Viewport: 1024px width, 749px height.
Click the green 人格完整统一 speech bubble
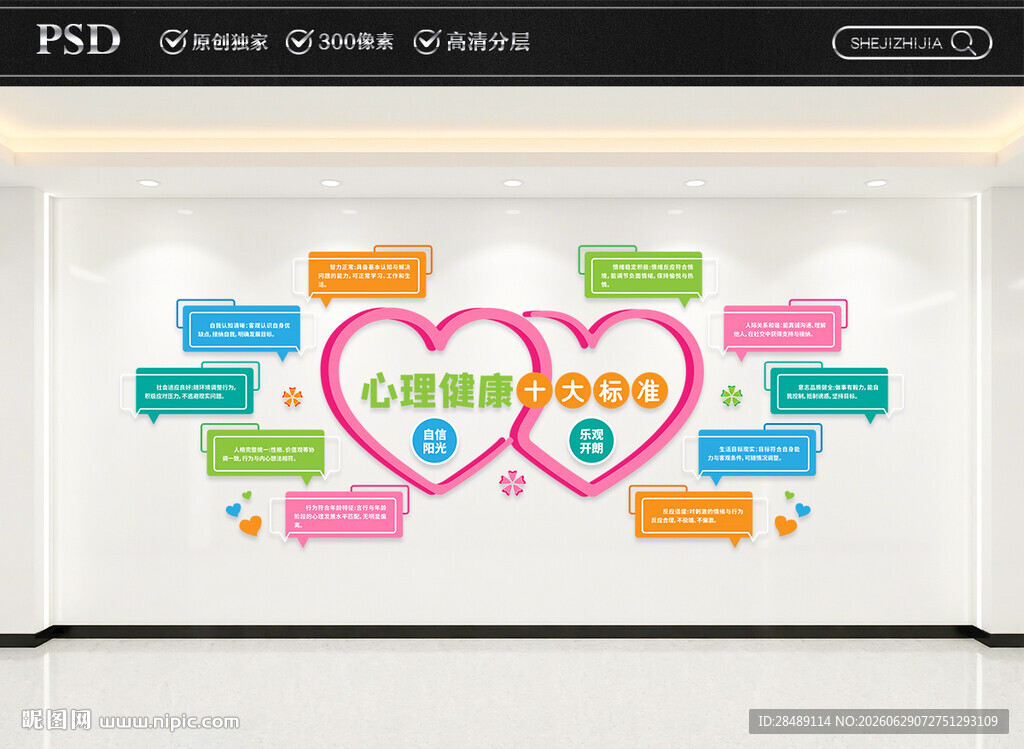pyautogui.click(x=266, y=454)
